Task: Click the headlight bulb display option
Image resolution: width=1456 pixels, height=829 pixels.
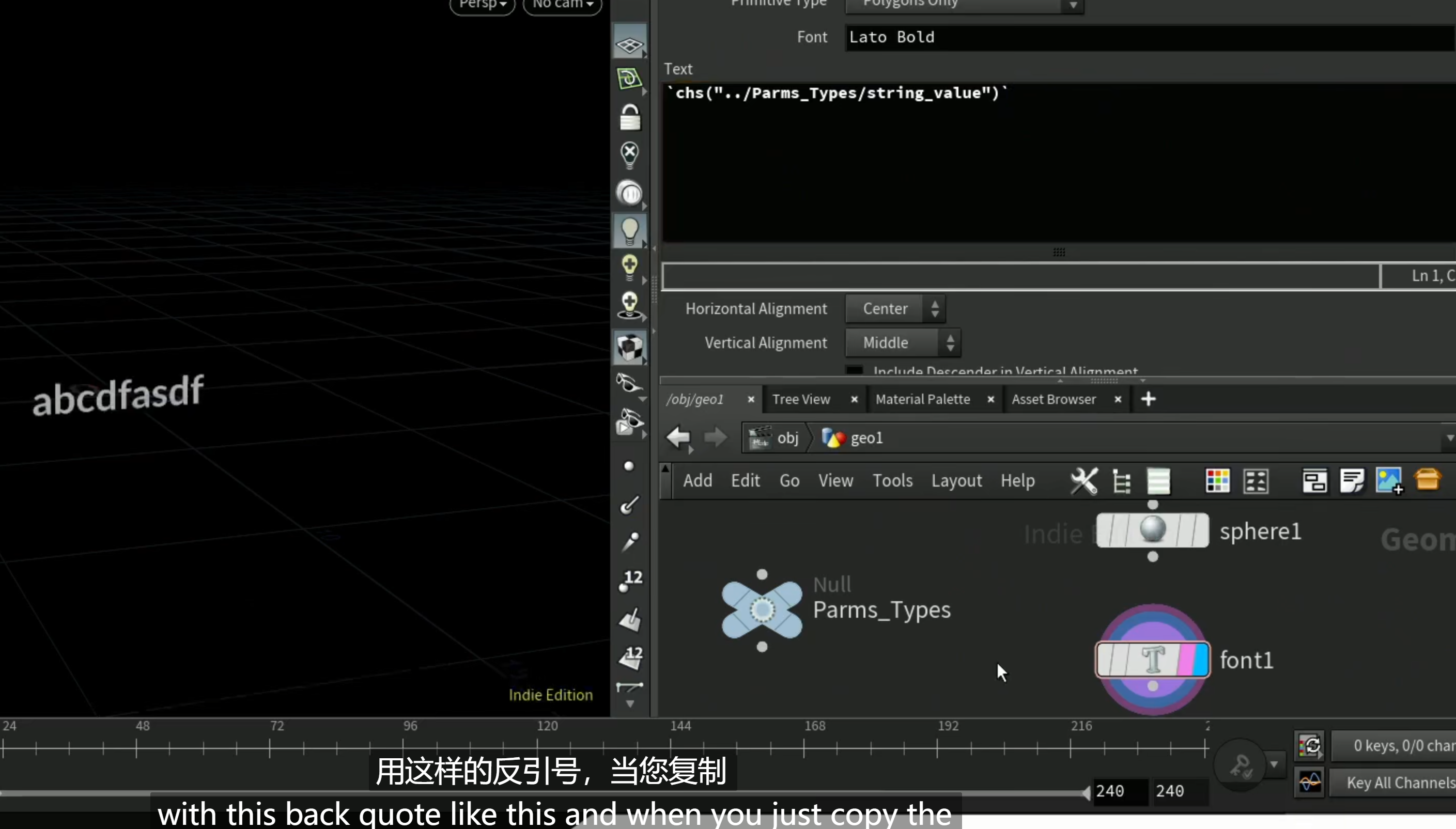Action: coord(630,230)
